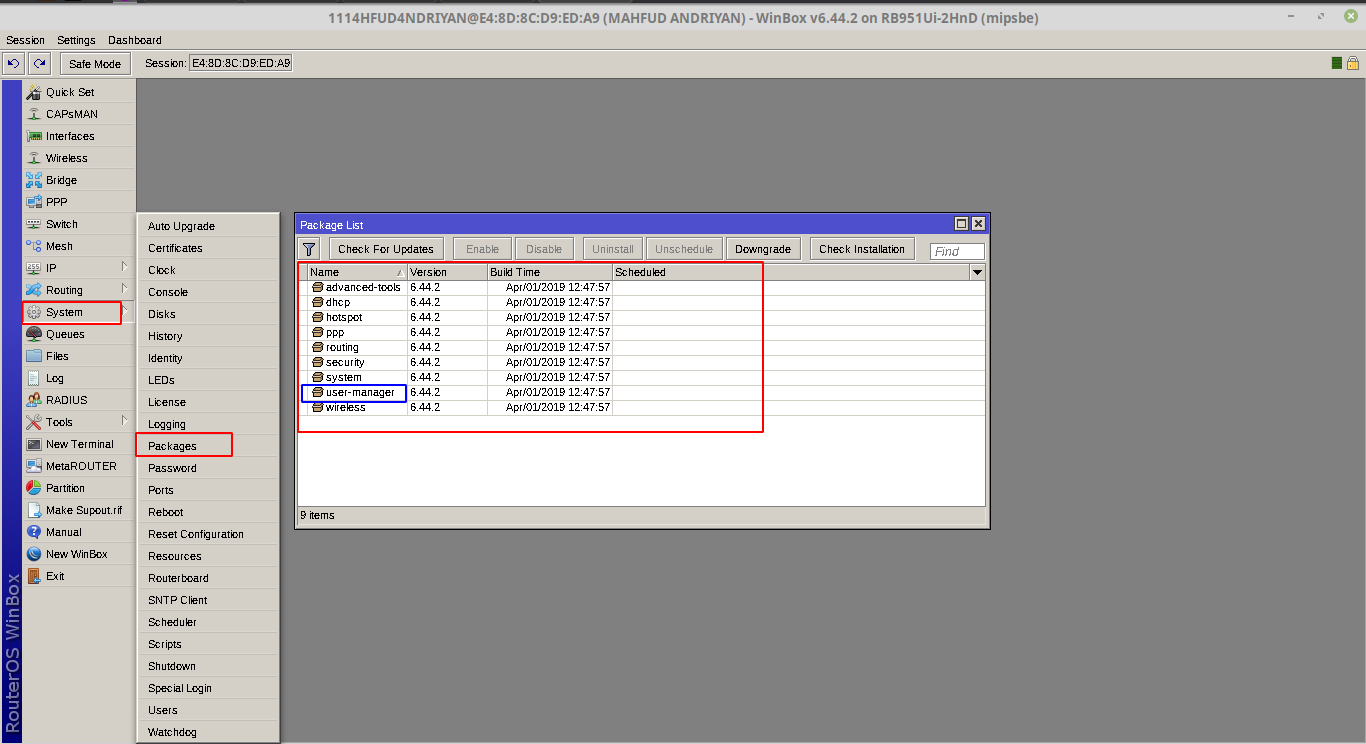The height and width of the screenshot is (744, 1366).
Task: Click Check For Updates button
Action: [386, 249]
